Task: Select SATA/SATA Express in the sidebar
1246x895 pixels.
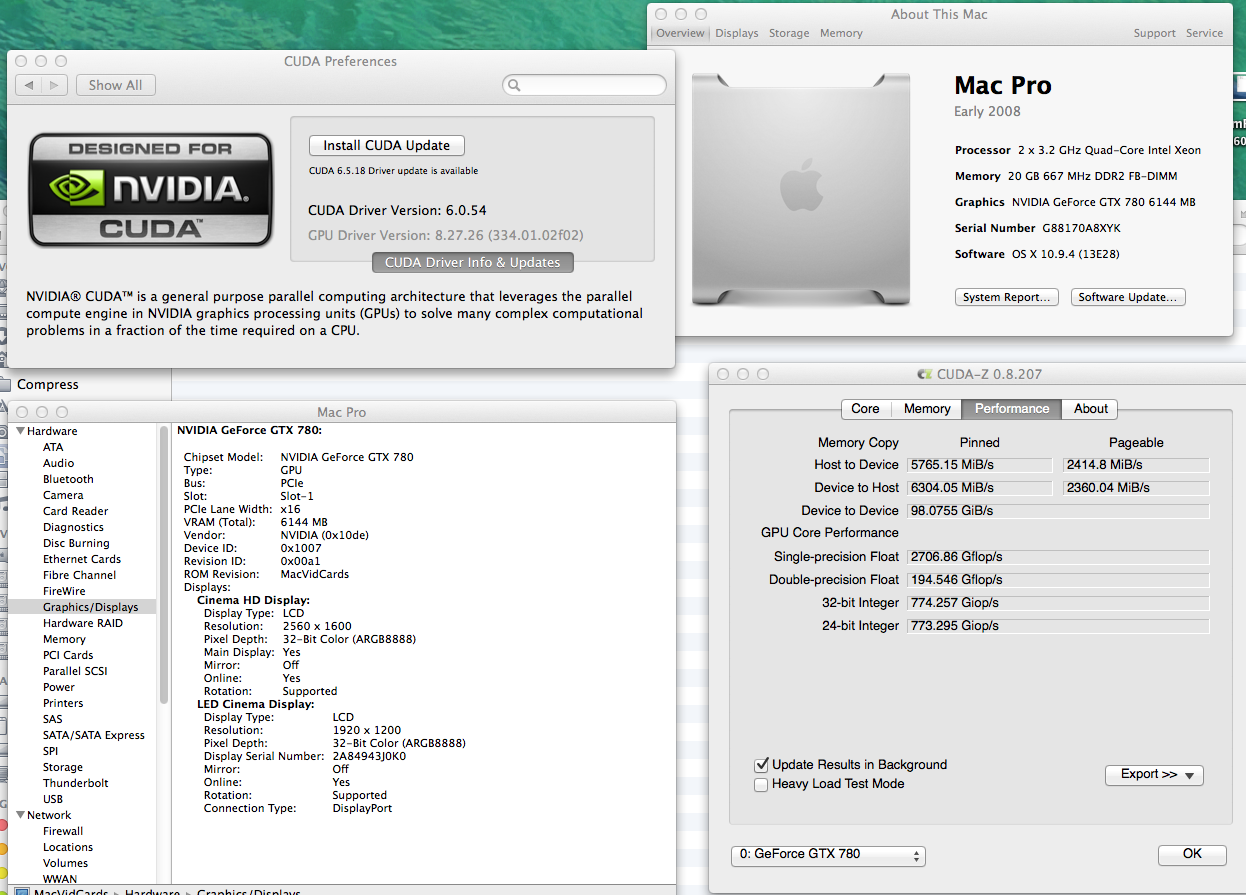Action: [94, 736]
